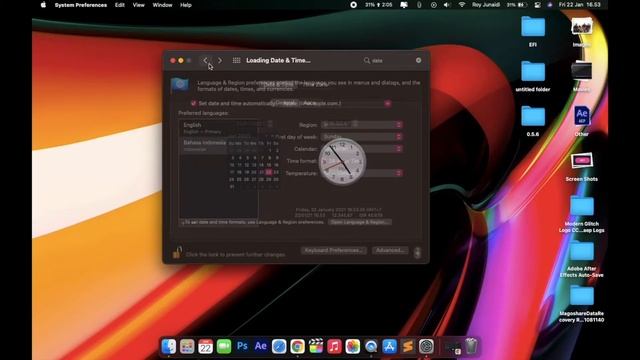Click the lock to prevent changes

[177, 253]
